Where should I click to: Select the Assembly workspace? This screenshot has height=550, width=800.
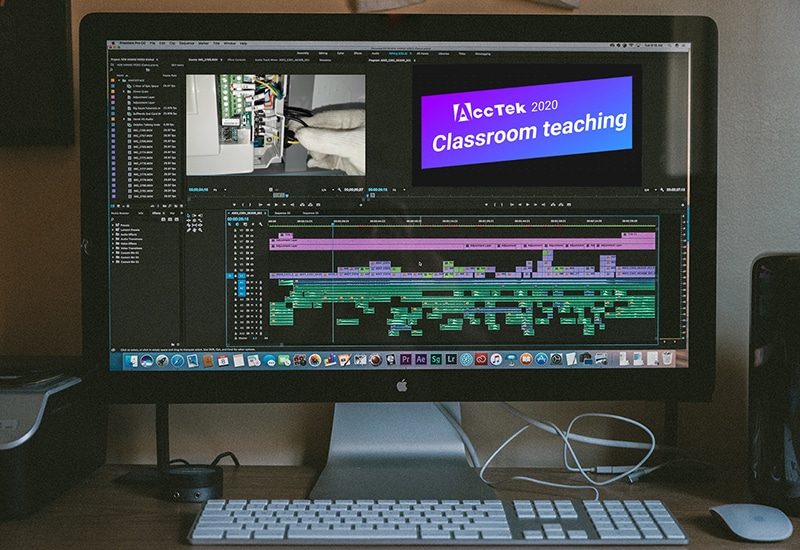coord(303,53)
